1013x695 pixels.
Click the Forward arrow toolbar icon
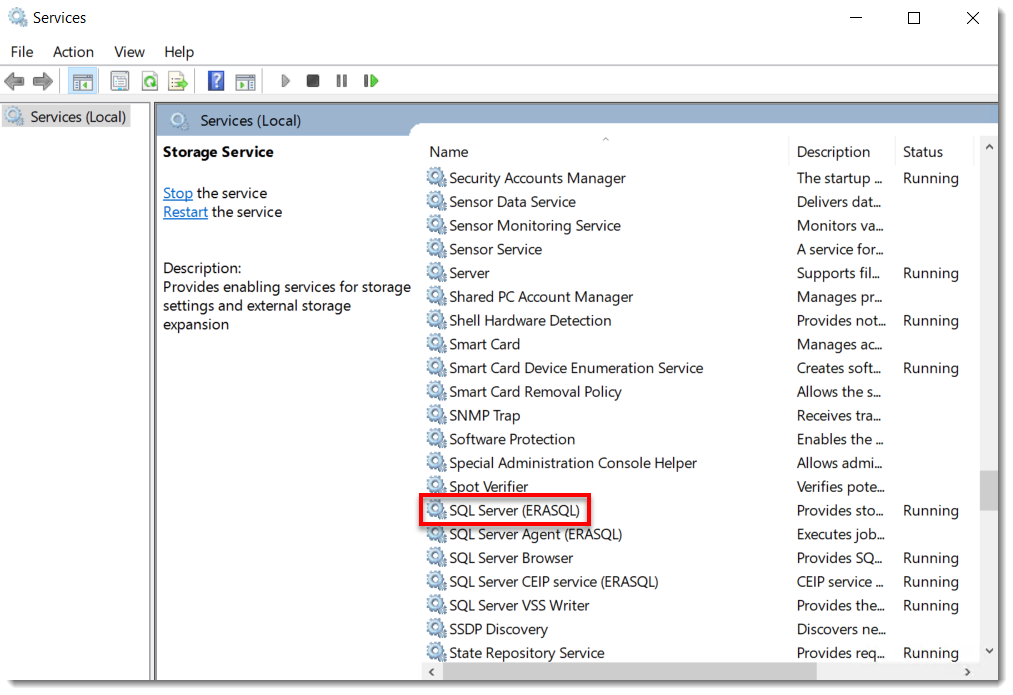click(x=43, y=81)
